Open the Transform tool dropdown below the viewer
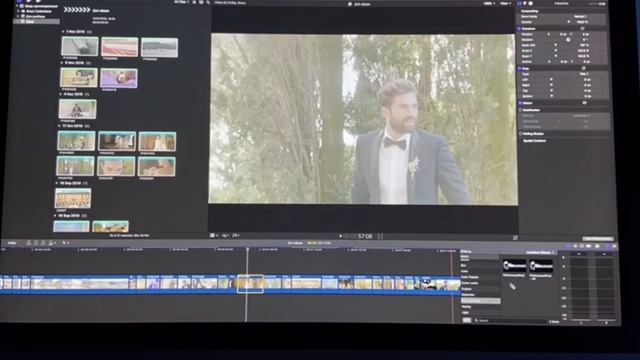 pos(225,236)
